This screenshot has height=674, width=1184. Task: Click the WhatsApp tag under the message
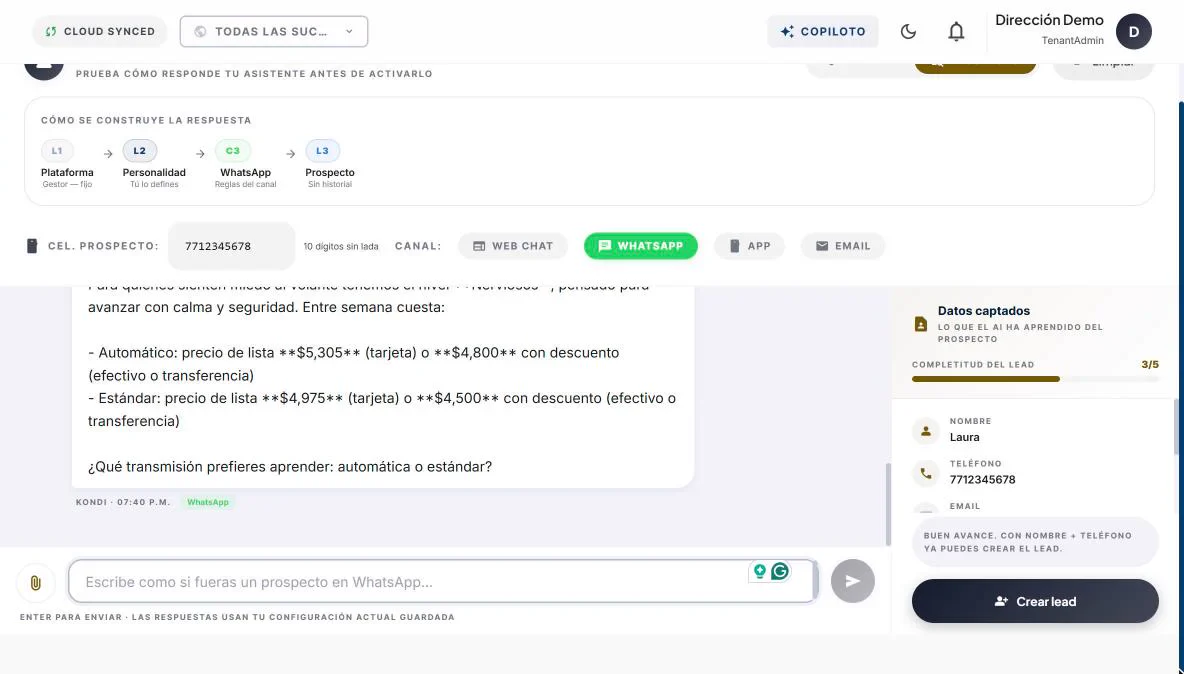point(208,502)
